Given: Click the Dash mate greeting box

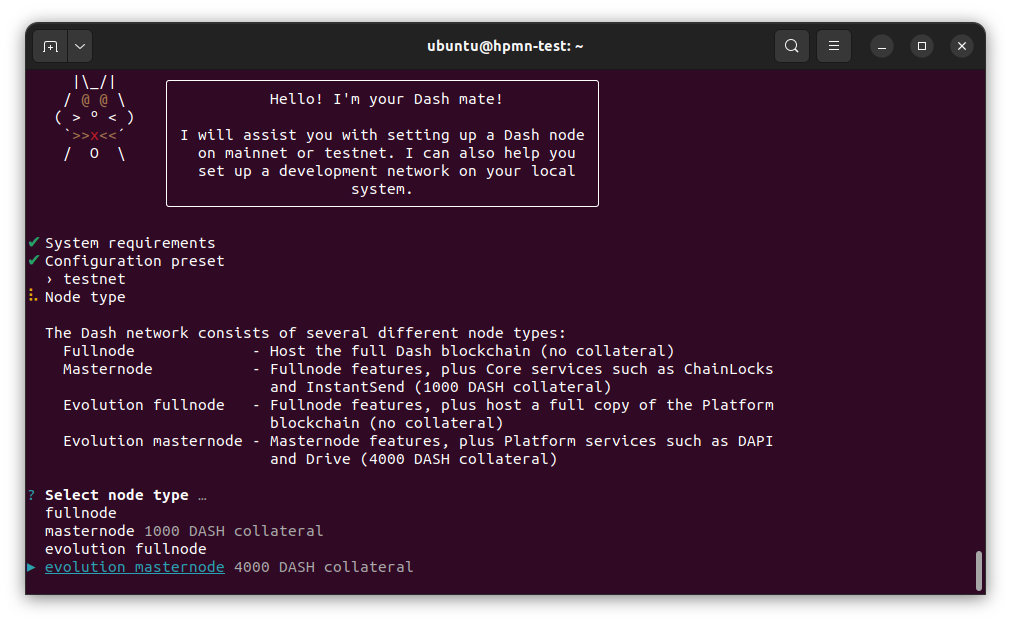Looking at the screenshot, I should pos(382,144).
